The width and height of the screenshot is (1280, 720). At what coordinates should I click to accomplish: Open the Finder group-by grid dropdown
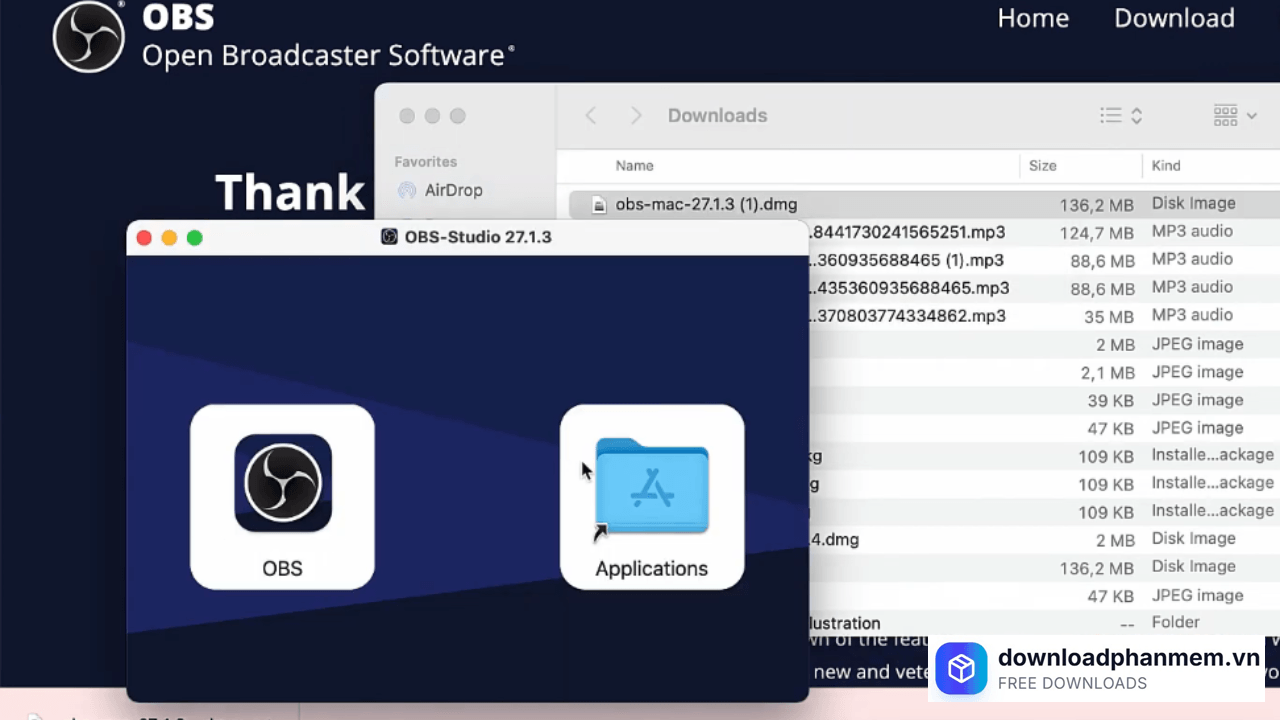point(1235,116)
